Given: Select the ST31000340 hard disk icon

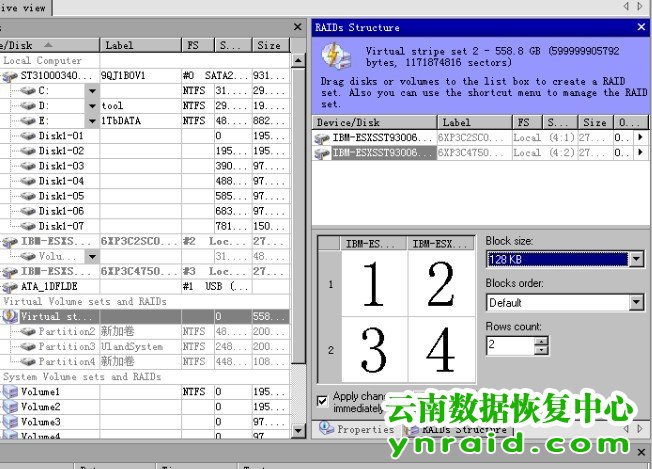Looking at the screenshot, I should (12, 75).
